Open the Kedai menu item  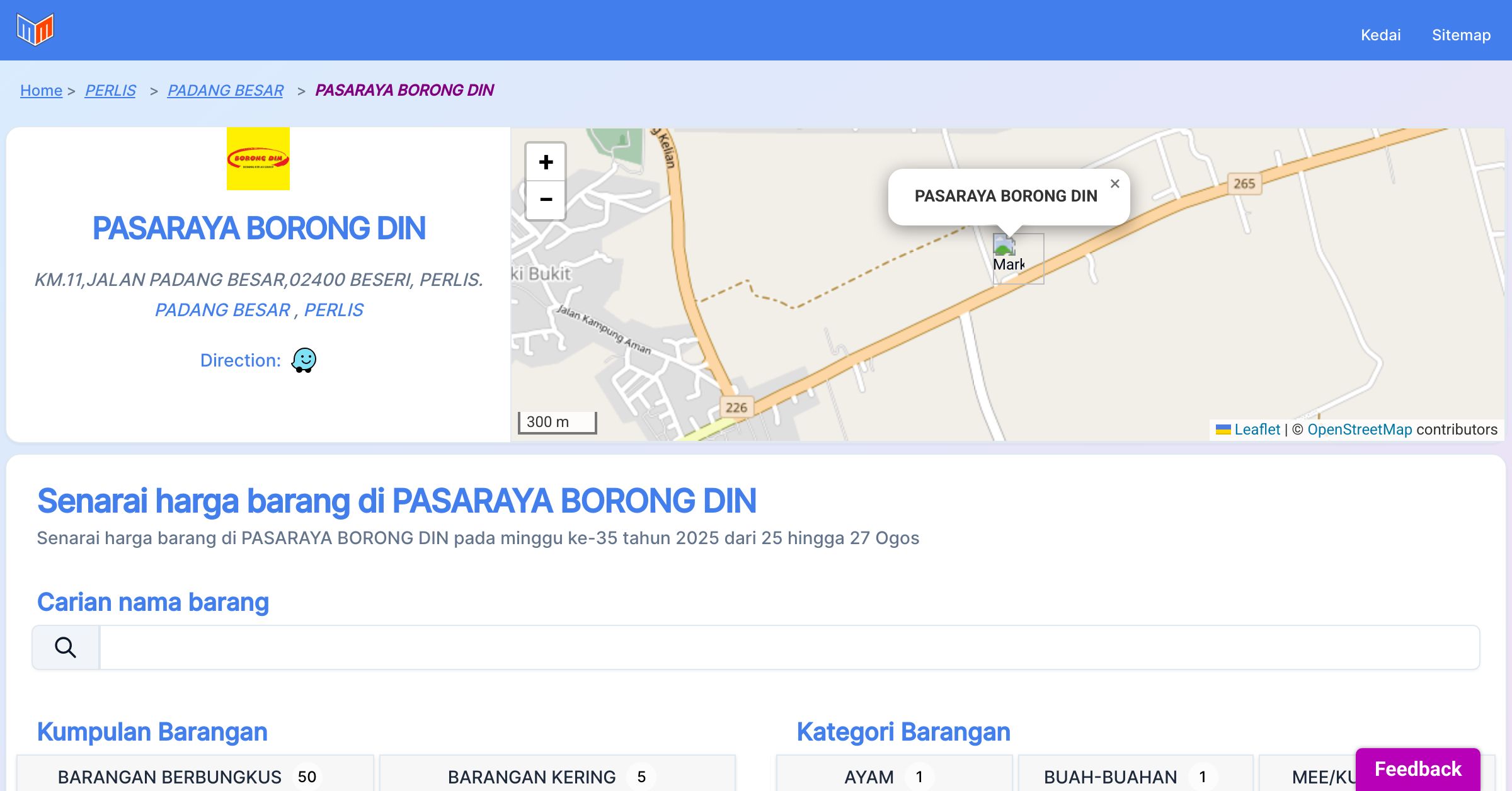tap(1380, 35)
